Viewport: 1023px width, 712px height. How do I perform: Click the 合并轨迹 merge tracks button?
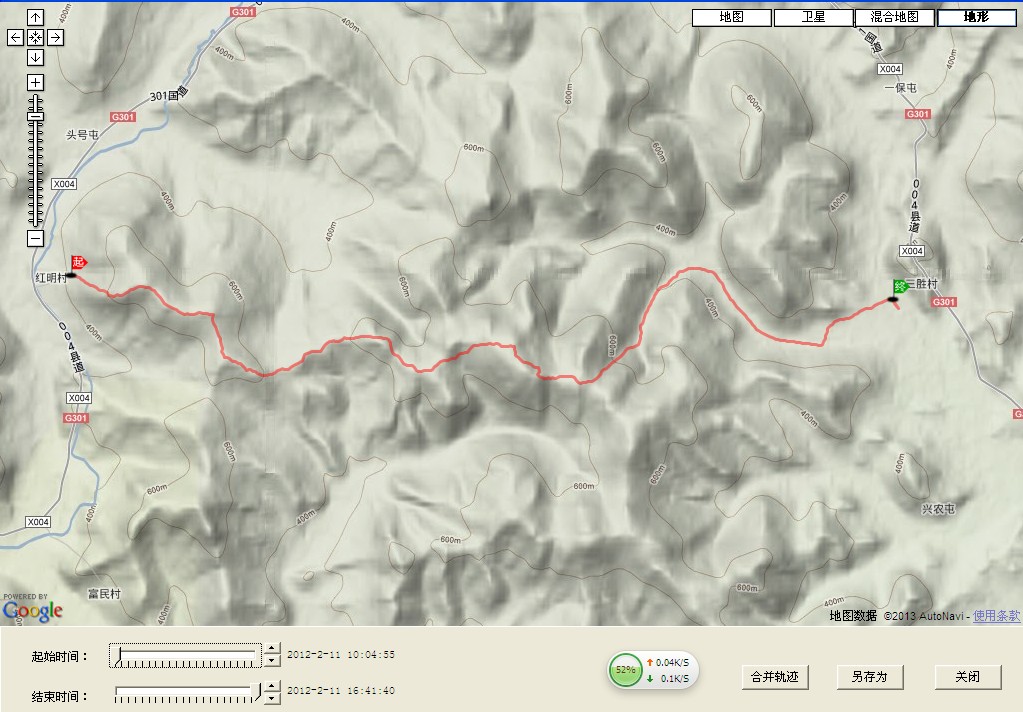775,677
